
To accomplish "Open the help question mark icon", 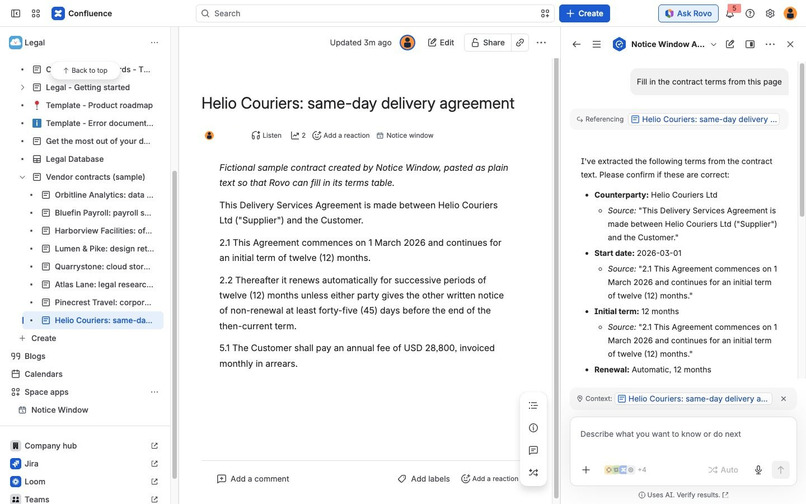I will pos(750,13).
